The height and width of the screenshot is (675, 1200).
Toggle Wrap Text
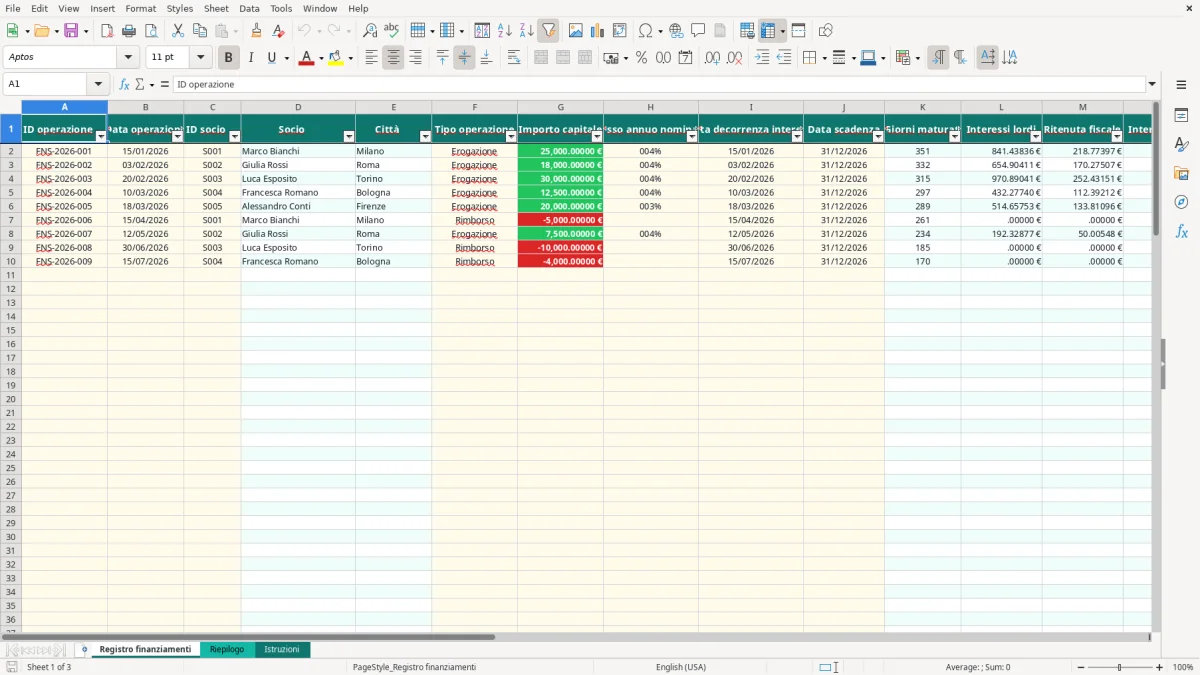coord(514,58)
